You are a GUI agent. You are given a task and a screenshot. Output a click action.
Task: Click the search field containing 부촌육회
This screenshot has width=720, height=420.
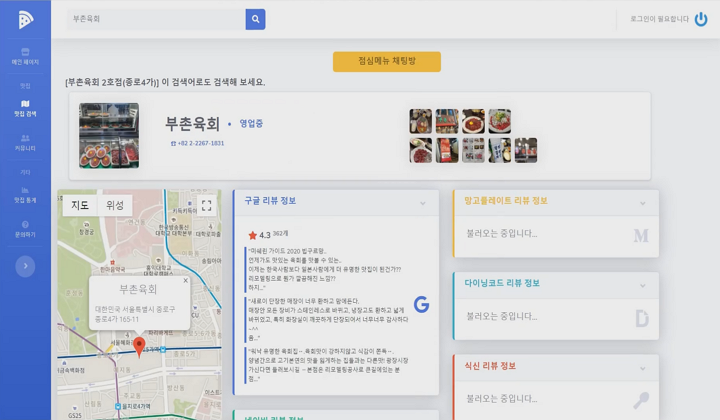[x=156, y=19]
